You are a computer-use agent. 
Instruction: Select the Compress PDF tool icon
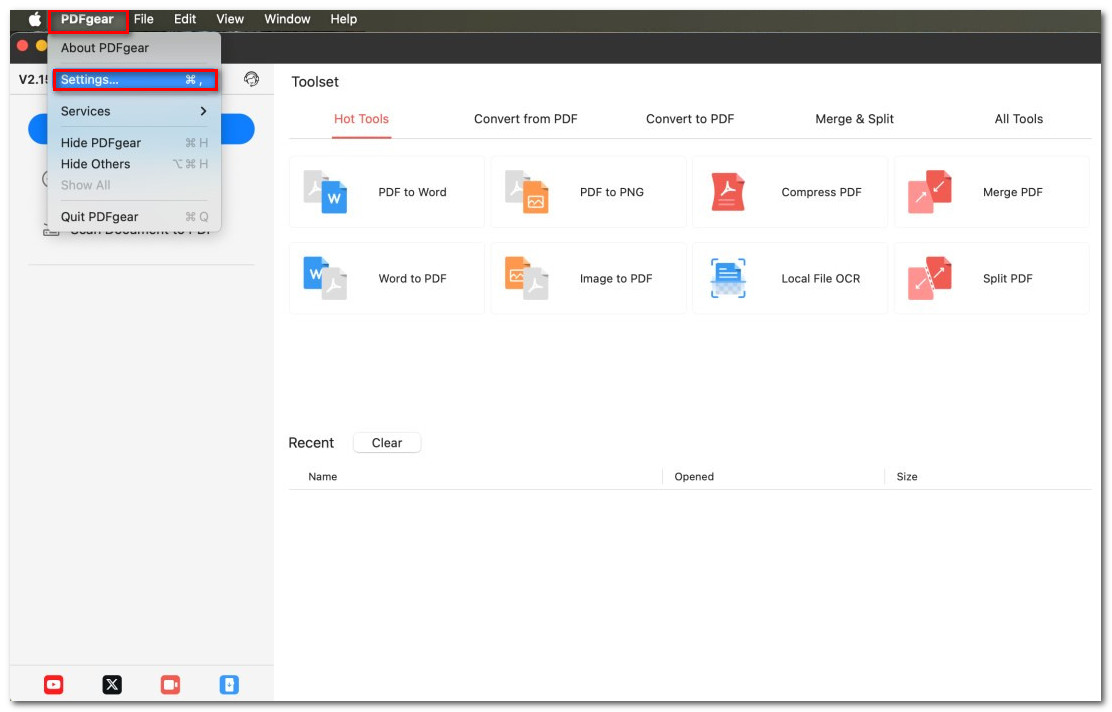728,192
